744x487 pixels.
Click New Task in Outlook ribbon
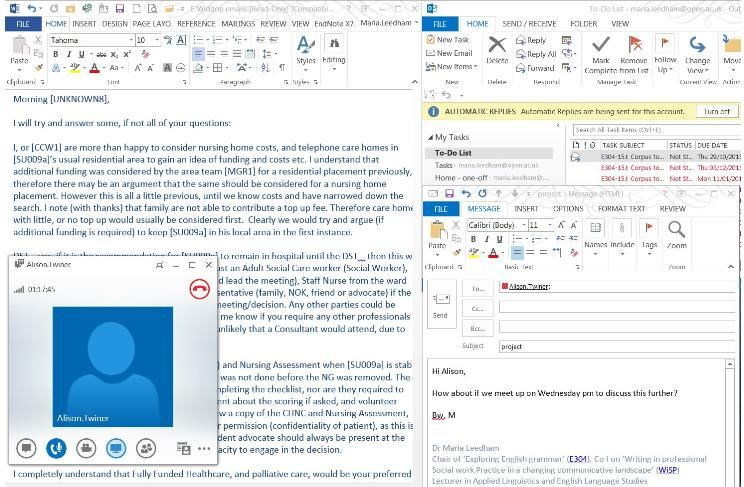[x=447, y=40]
